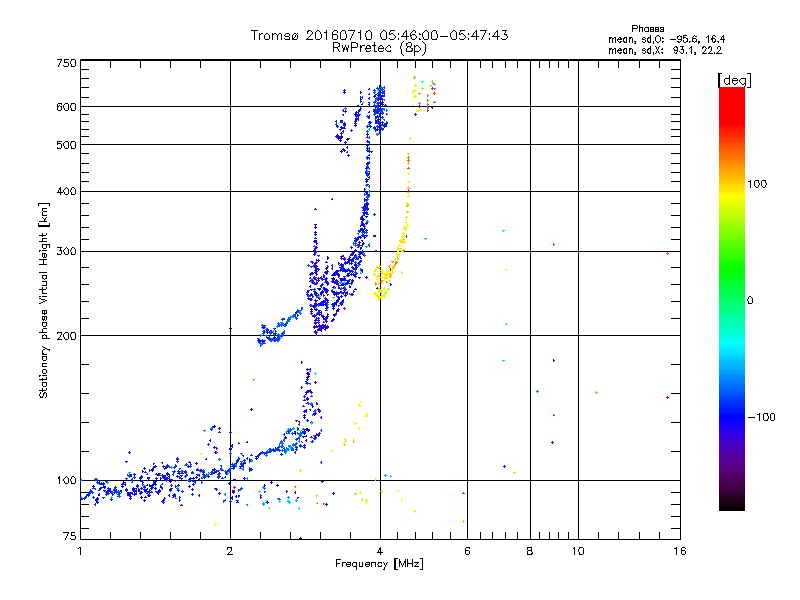Click the x-axis tick label "6"
800x600 pixels.
click(467, 551)
